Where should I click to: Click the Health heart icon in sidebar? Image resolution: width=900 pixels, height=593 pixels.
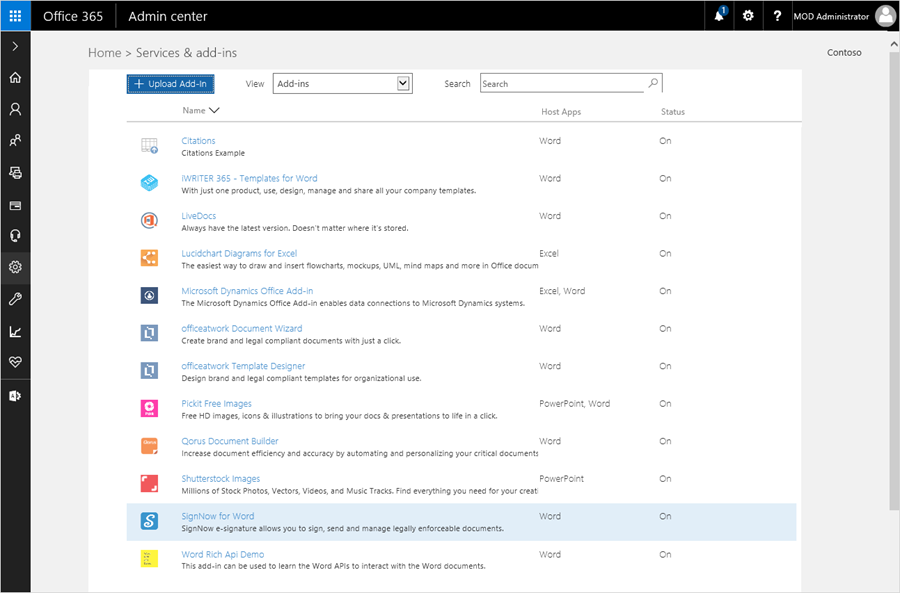coord(15,362)
